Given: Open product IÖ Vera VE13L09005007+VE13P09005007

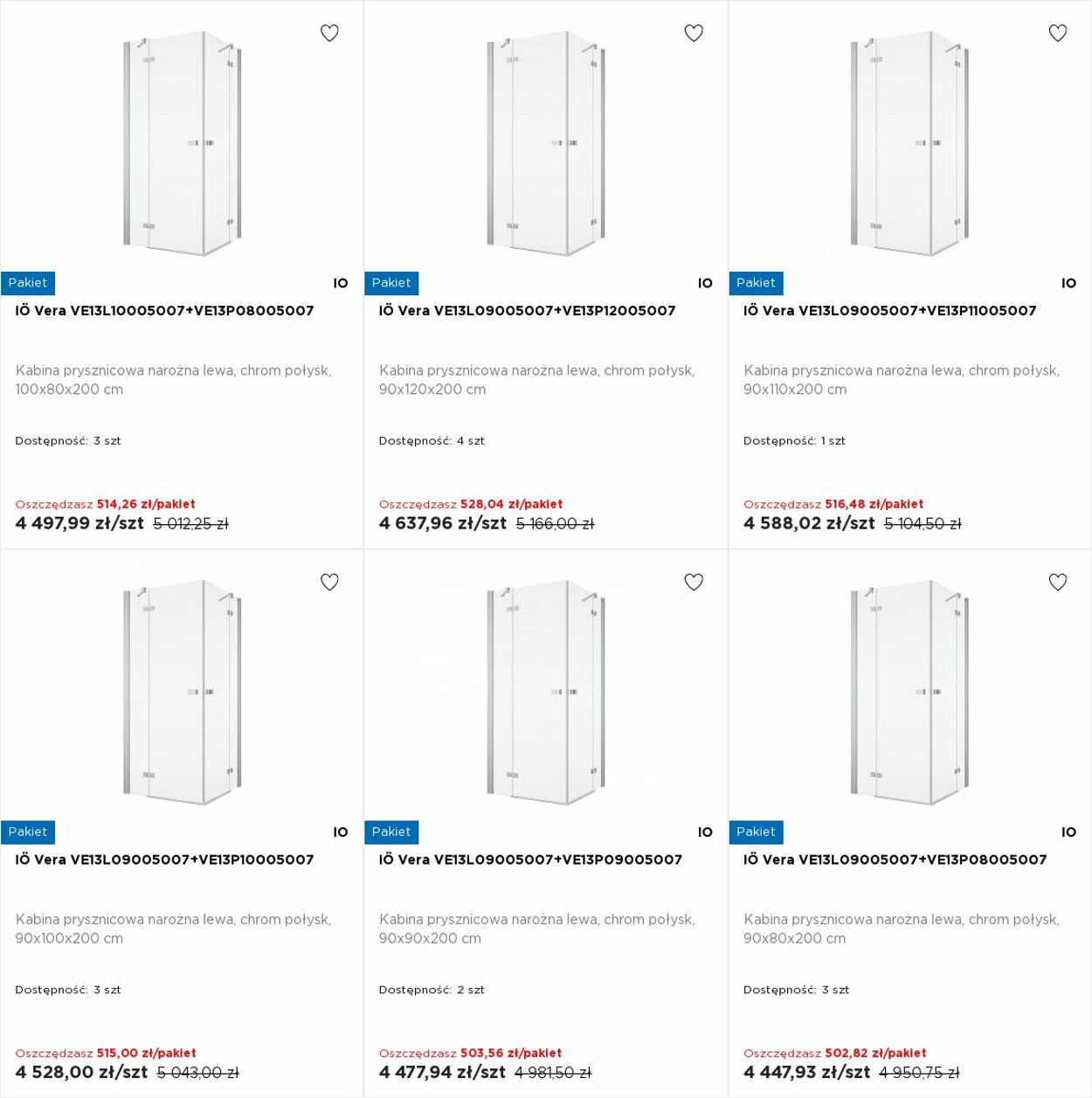Looking at the screenshot, I should point(530,860).
